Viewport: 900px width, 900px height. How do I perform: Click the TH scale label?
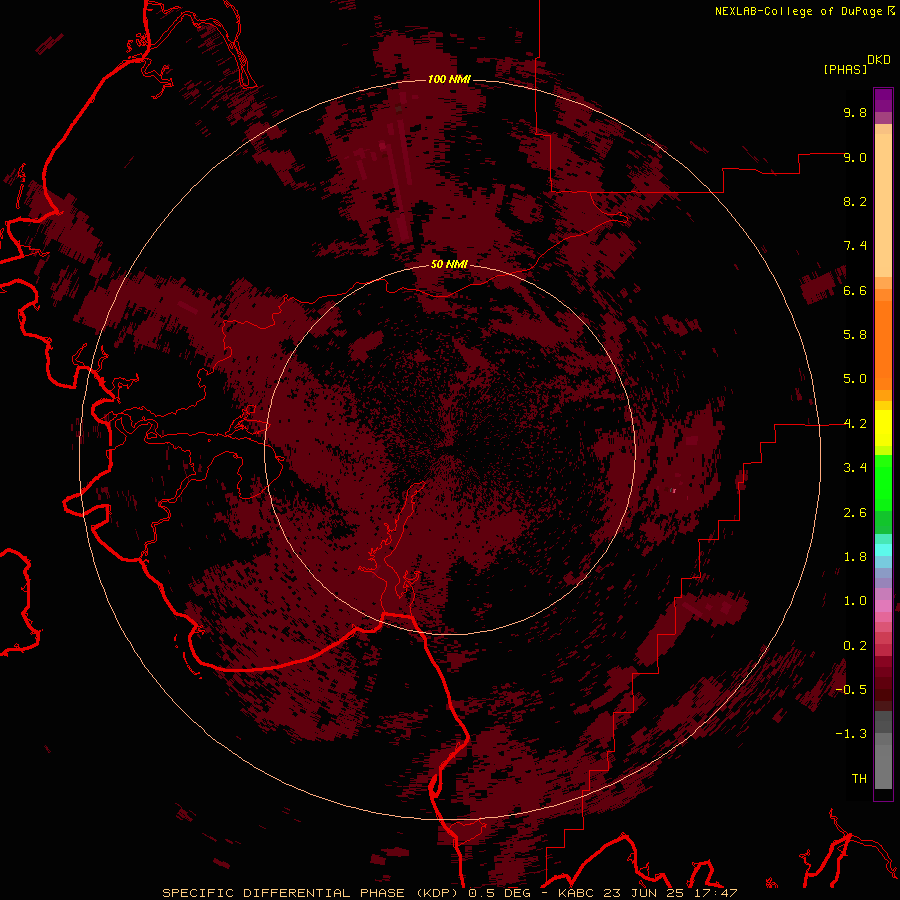click(859, 779)
